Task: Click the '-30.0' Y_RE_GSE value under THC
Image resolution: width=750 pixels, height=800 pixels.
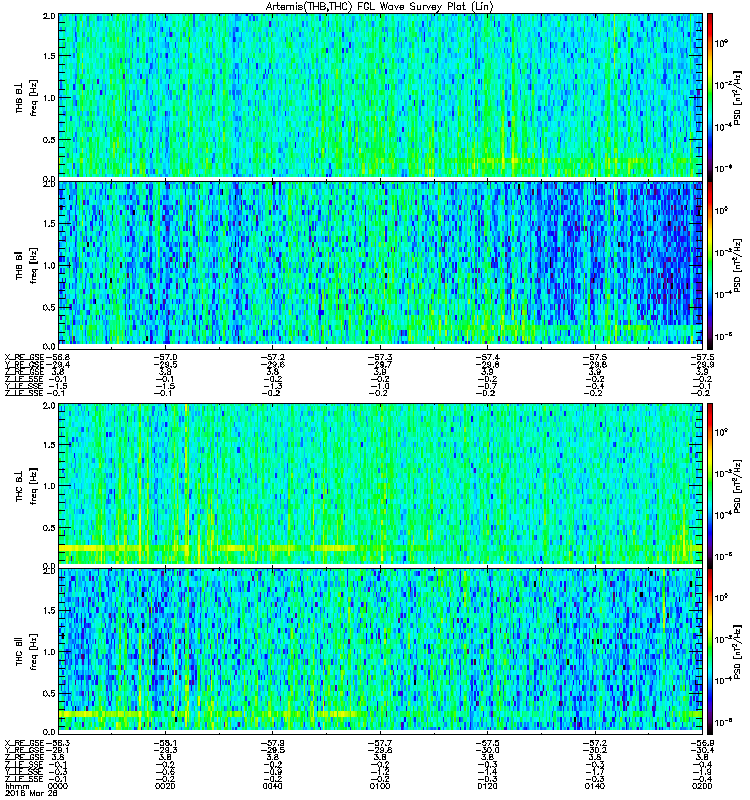Action: (x=488, y=751)
